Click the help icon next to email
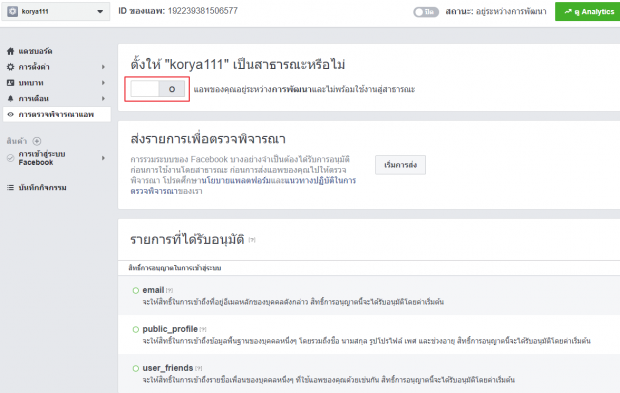The image size is (620, 393). (x=169, y=290)
